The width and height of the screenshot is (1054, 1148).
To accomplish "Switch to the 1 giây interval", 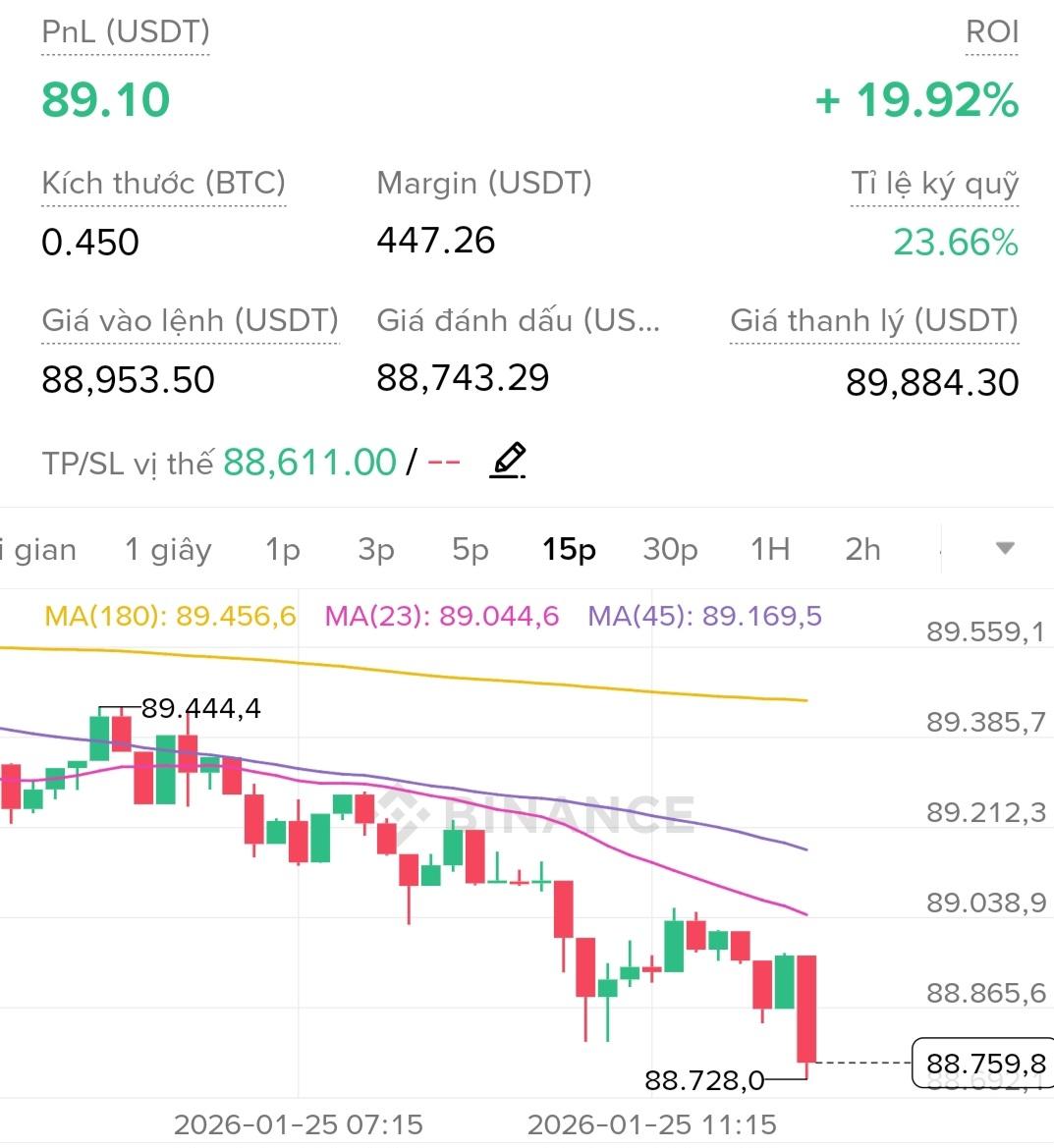I will pos(168,550).
